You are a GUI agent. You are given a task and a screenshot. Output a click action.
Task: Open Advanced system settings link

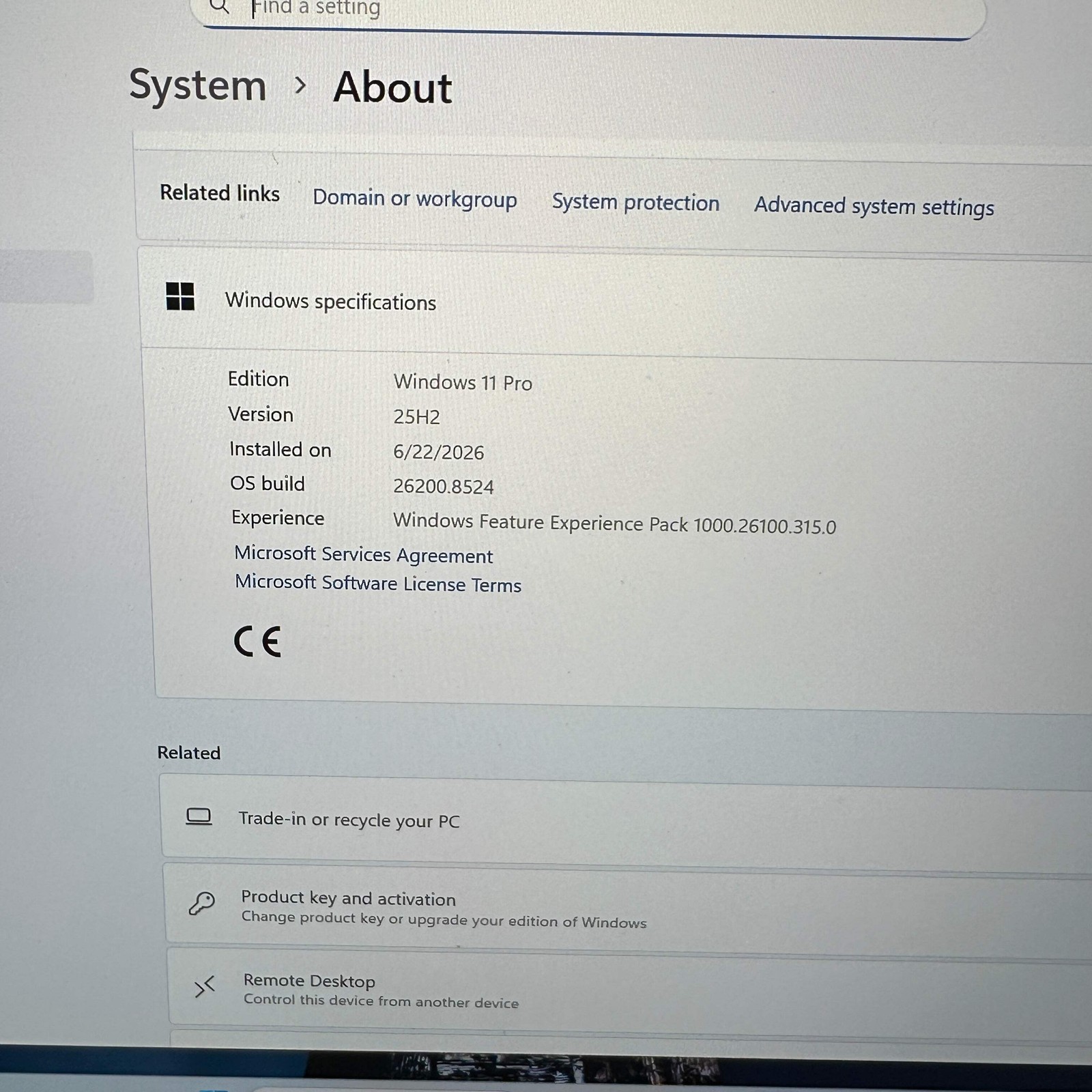tap(874, 206)
